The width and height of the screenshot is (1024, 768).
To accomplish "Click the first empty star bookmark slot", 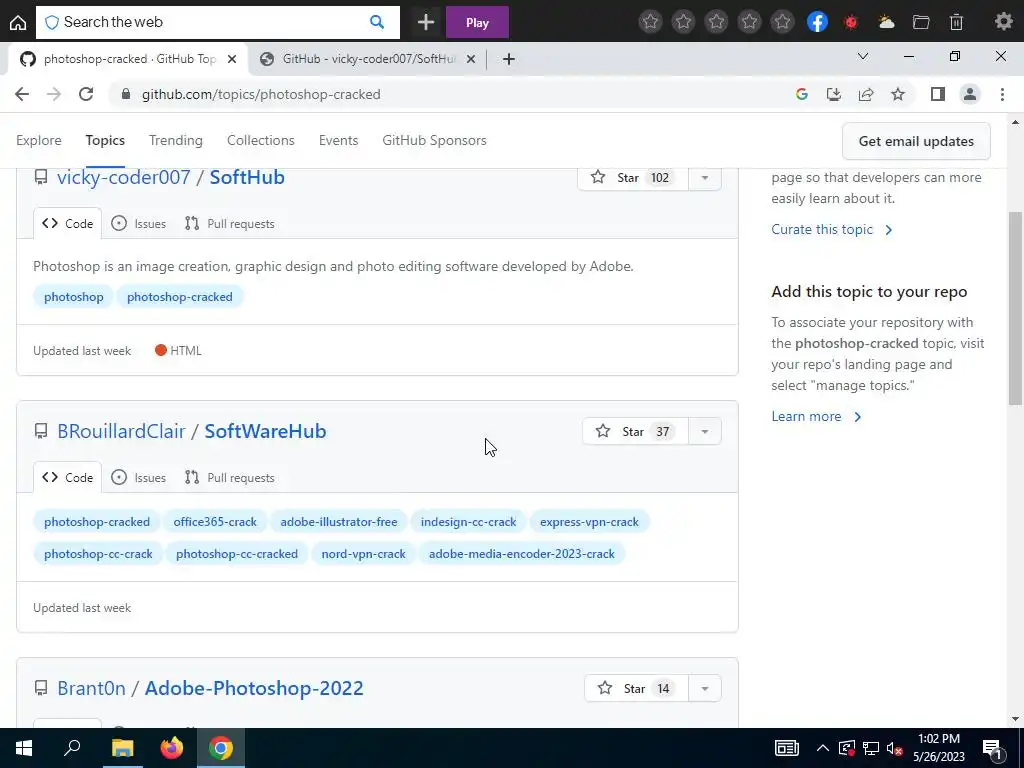I will [x=650, y=22].
